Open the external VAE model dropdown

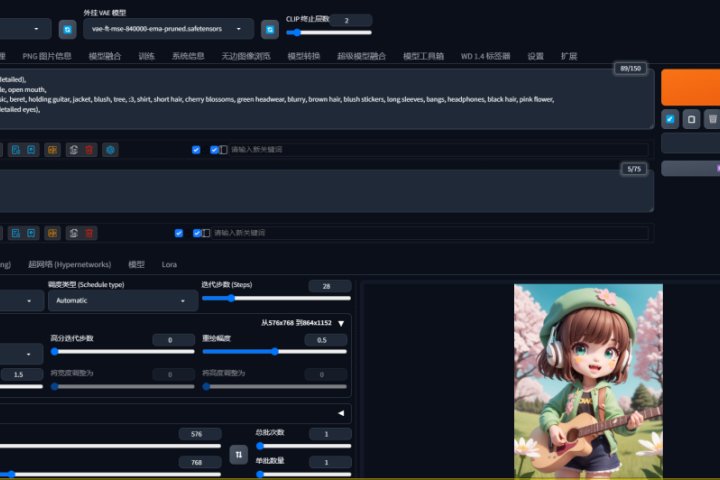click(x=168, y=29)
